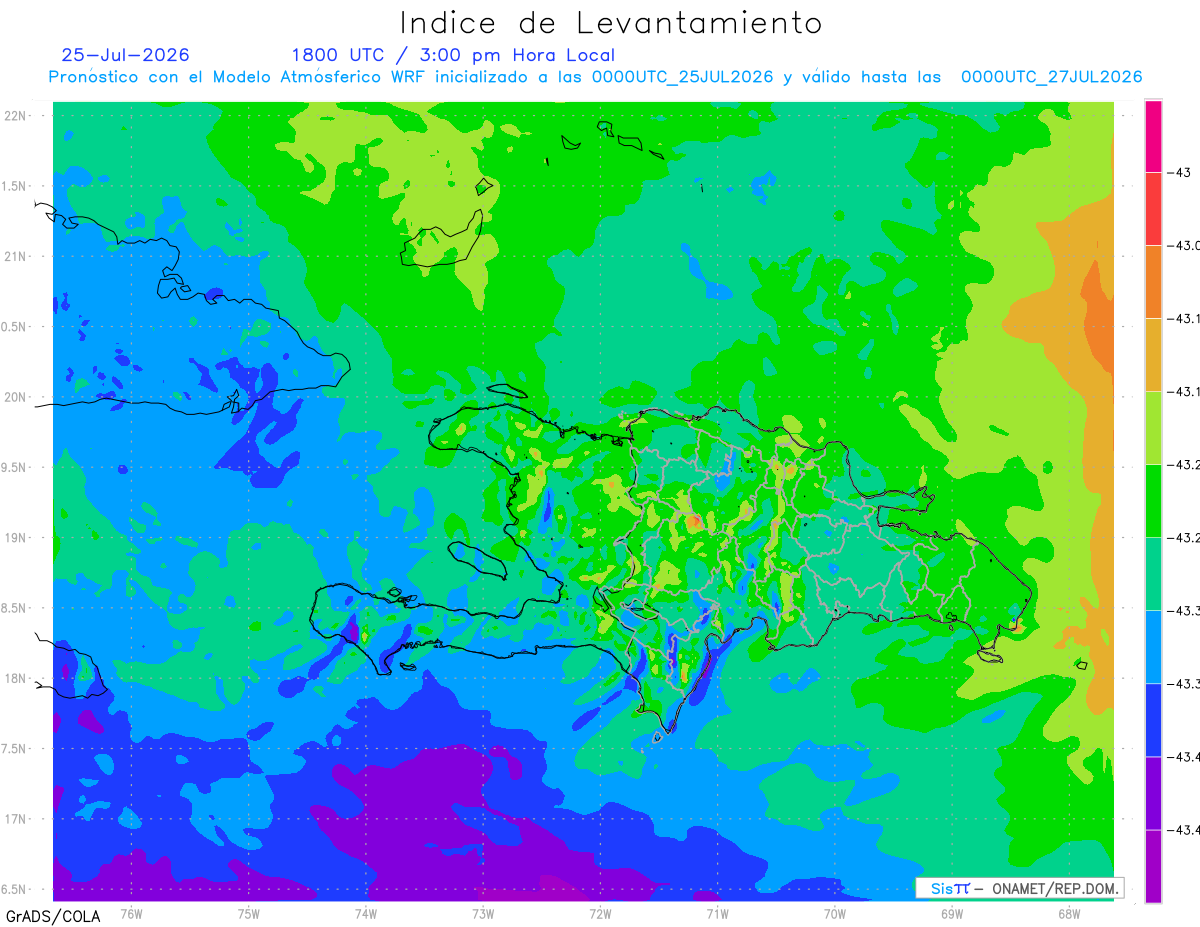Select the bright green color bar swatch
Image resolution: width=1200 pixels, height=927 pixels.
pyautogui.click(x=1153, y=501)
